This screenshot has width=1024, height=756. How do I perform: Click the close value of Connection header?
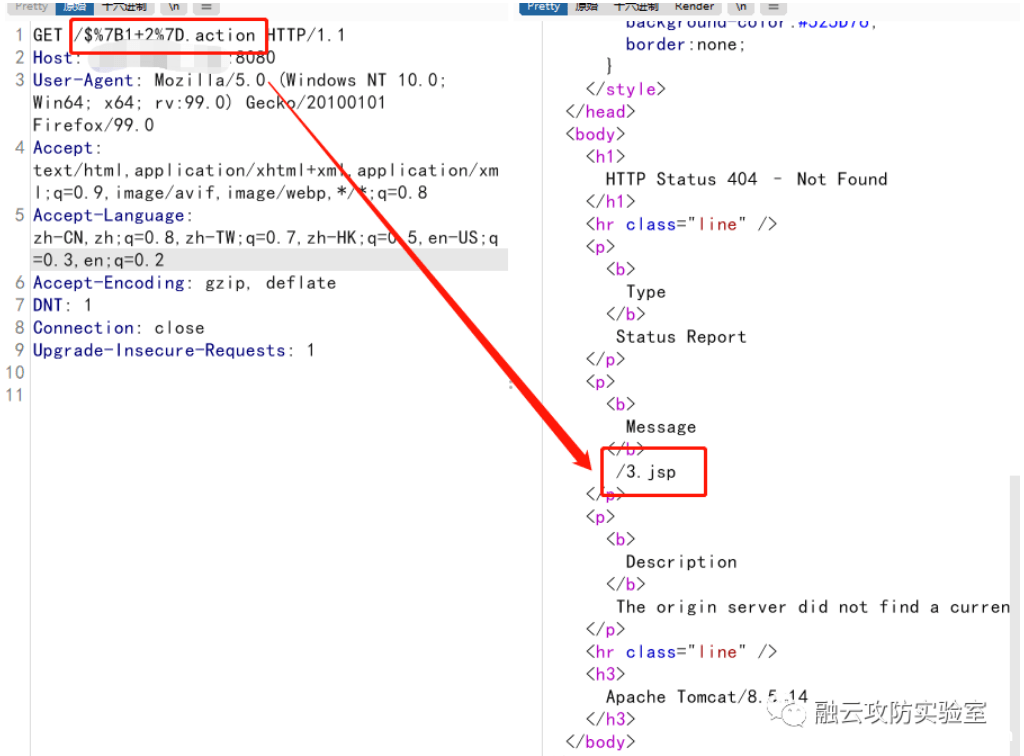click(x=179, y=328)
